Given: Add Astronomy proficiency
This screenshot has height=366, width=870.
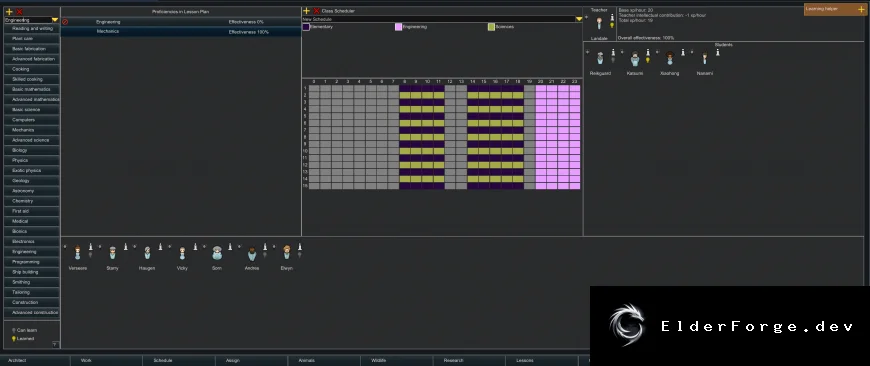Looking at the screenshot, I should (32, 191).
